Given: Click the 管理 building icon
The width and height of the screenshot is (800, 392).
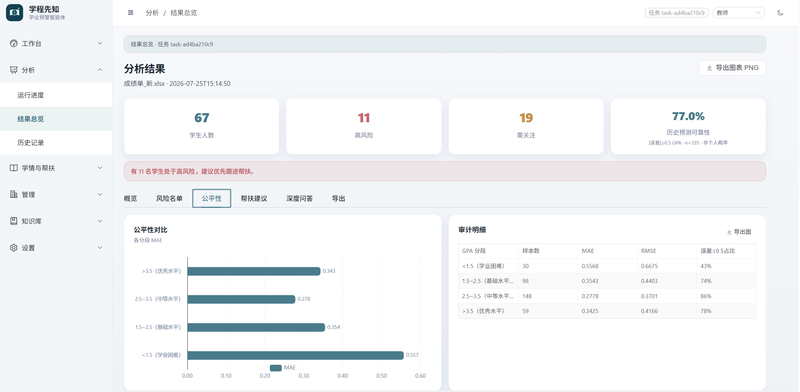Looking at the screenshot, I should pyautogui.click(x=14, y=194).
